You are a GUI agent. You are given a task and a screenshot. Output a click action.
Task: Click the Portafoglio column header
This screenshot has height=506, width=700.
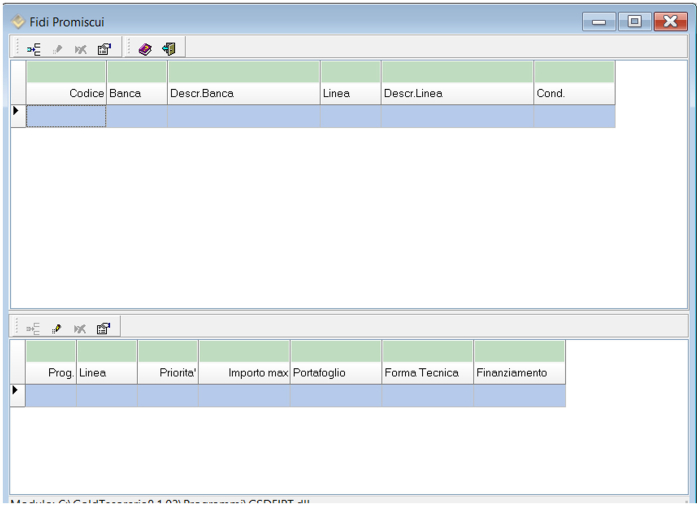335,373
